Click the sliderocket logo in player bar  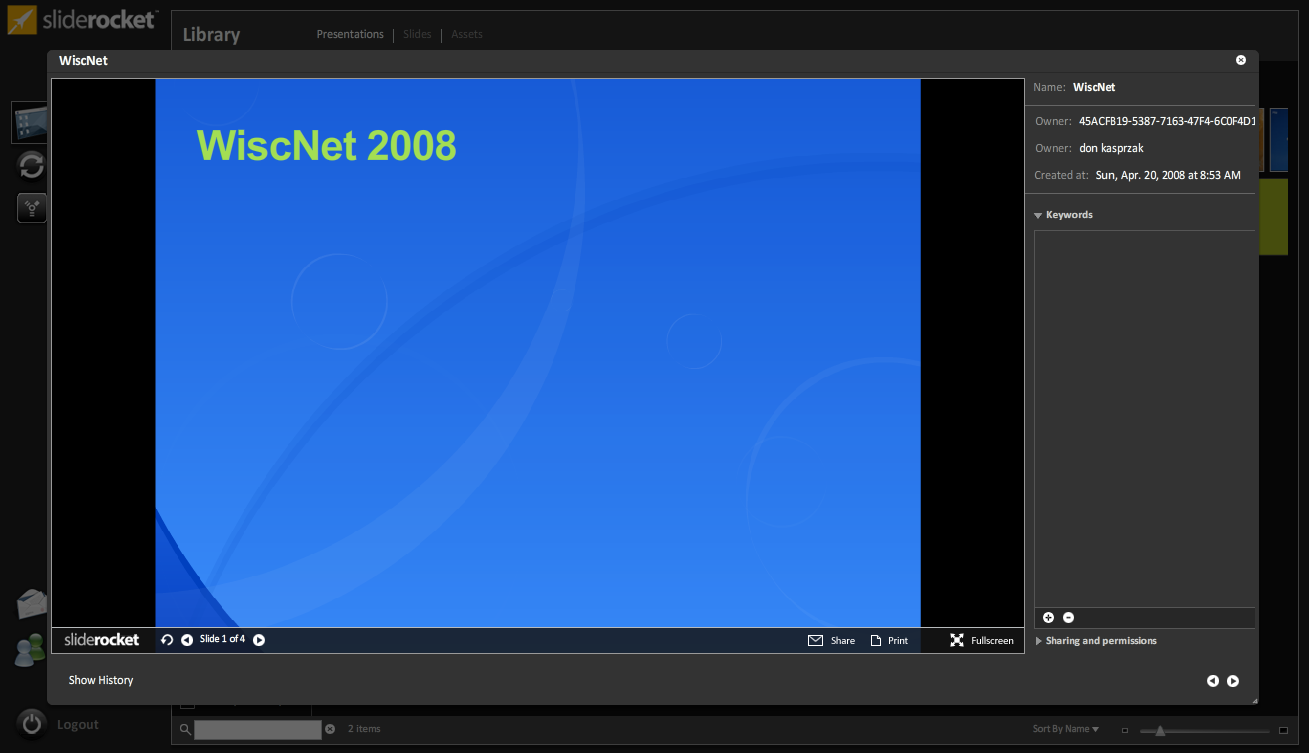[102, 640]
